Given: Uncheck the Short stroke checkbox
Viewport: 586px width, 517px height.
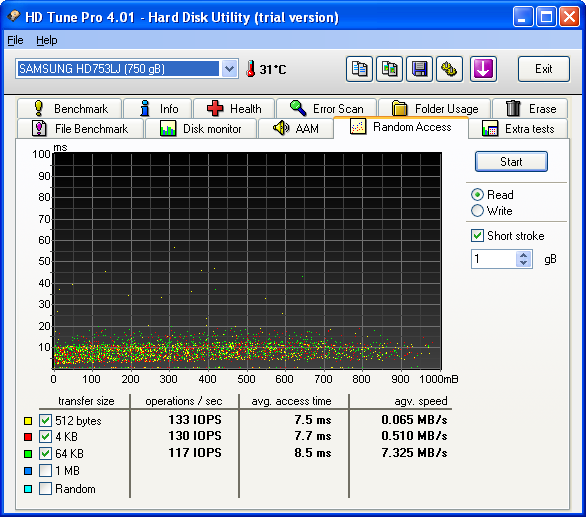Looking at the screenshot, I should (x=477, y=236).
